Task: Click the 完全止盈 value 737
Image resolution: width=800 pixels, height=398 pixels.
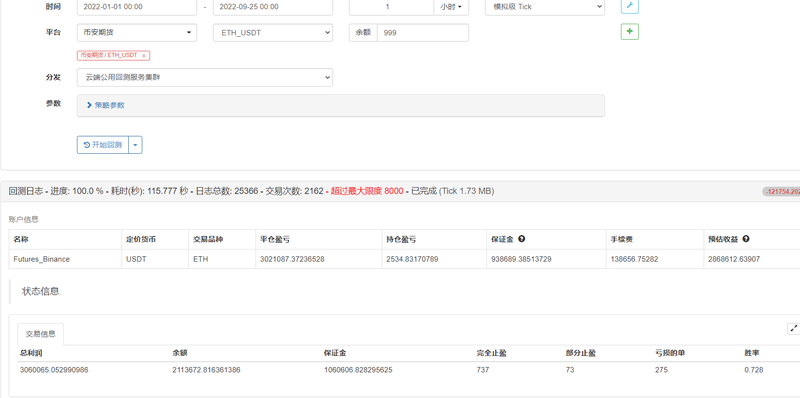Action: point(483,370)
